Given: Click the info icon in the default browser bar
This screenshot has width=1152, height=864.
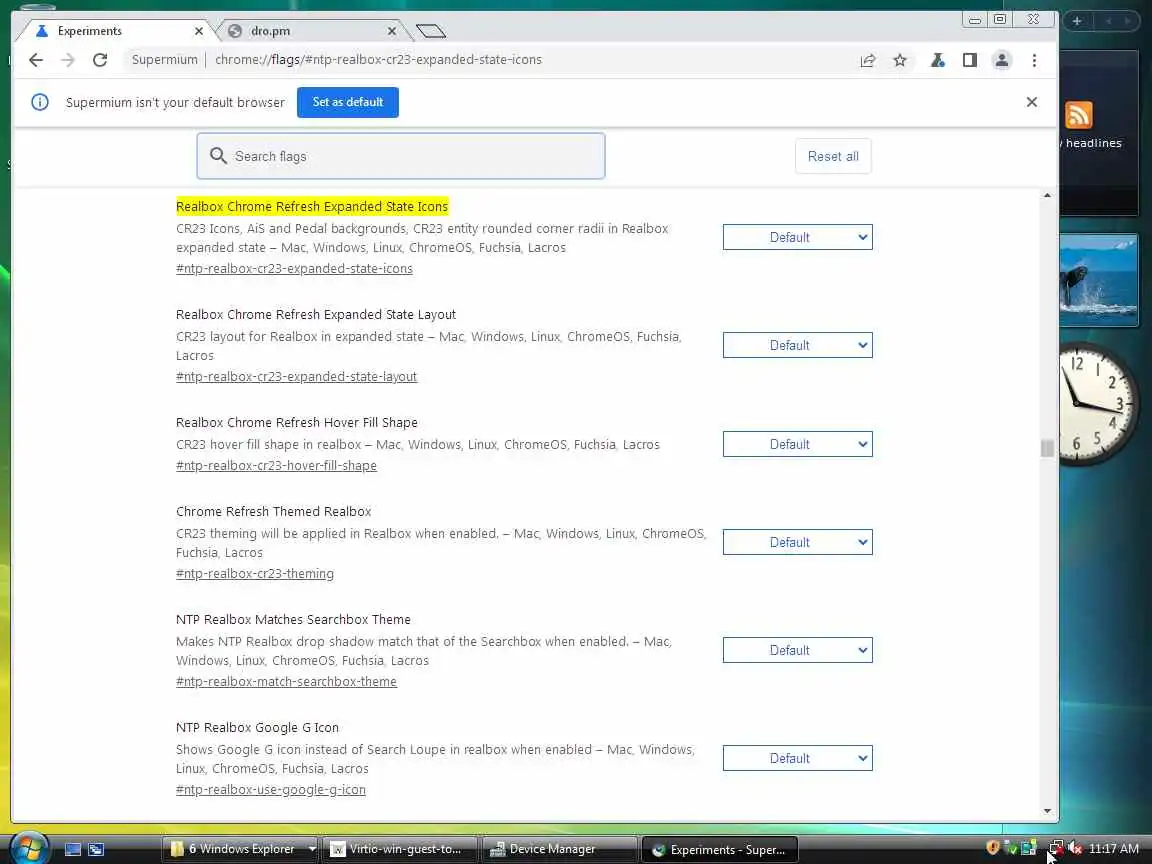Looking at the screenshot, I should coord(40,102).
